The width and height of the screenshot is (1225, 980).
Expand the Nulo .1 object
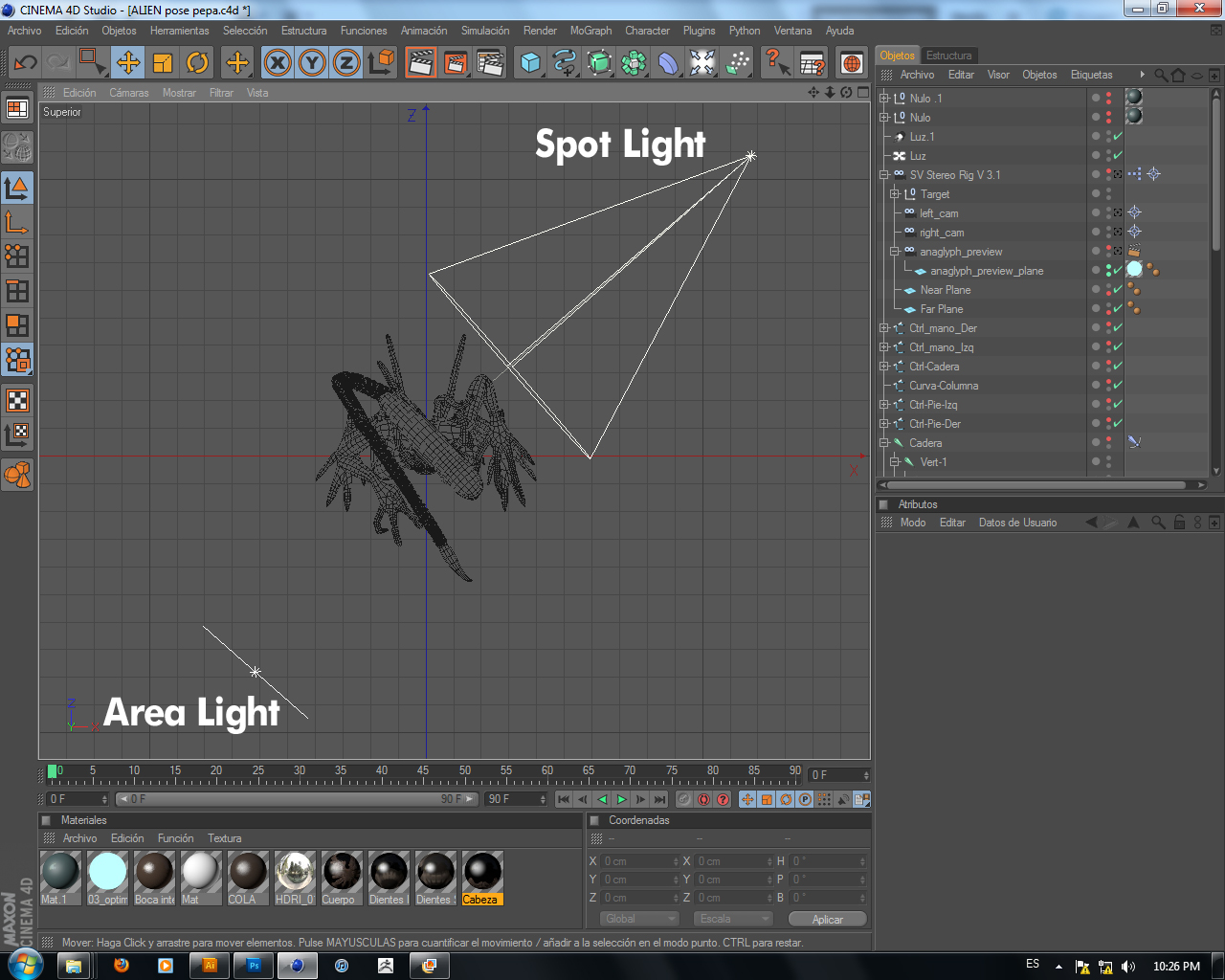coord(884,98)
